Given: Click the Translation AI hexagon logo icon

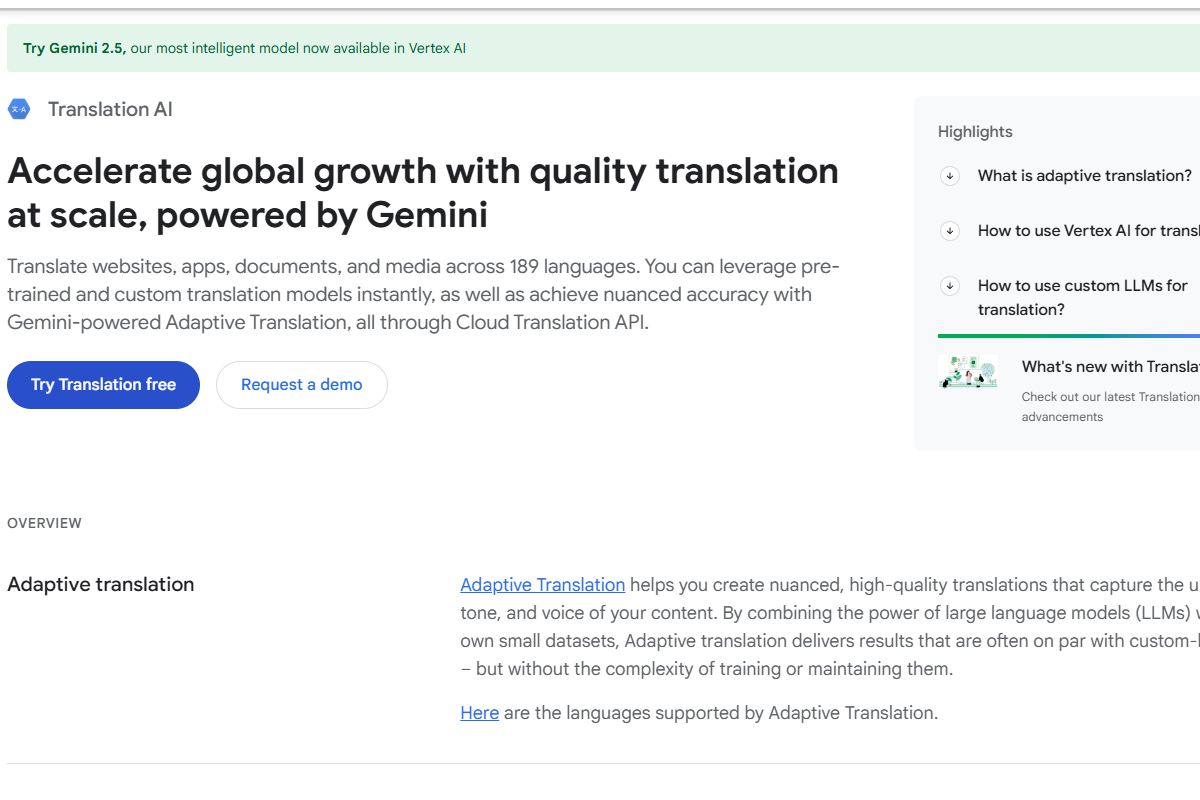Looking at the screenshot, I should pos(19,109).
